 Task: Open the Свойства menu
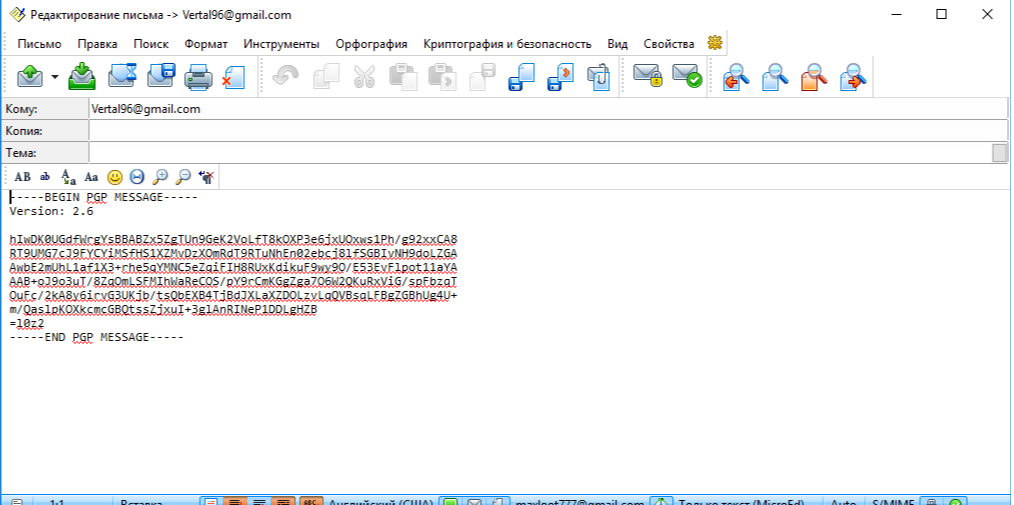[669, 44]
